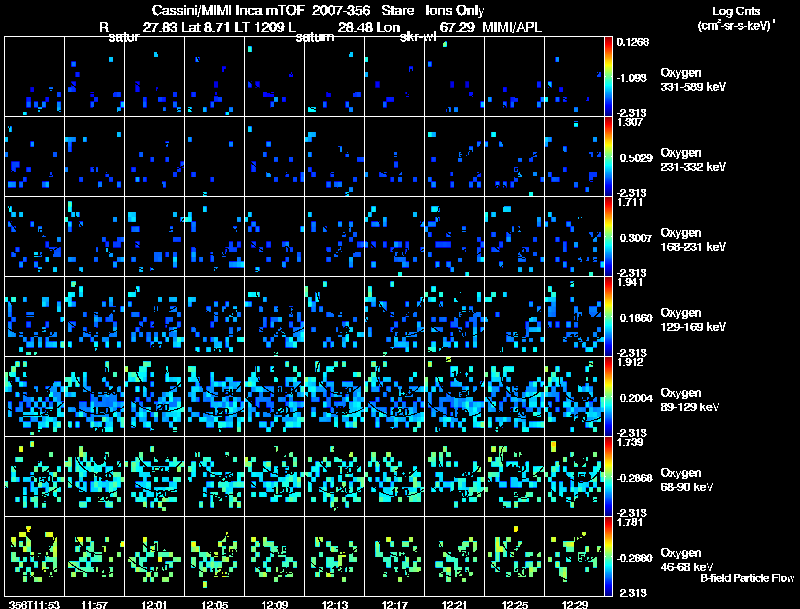Open the 331-589 keV panel at 12:29
The image size is (800, 609).
tap(574, 76)
